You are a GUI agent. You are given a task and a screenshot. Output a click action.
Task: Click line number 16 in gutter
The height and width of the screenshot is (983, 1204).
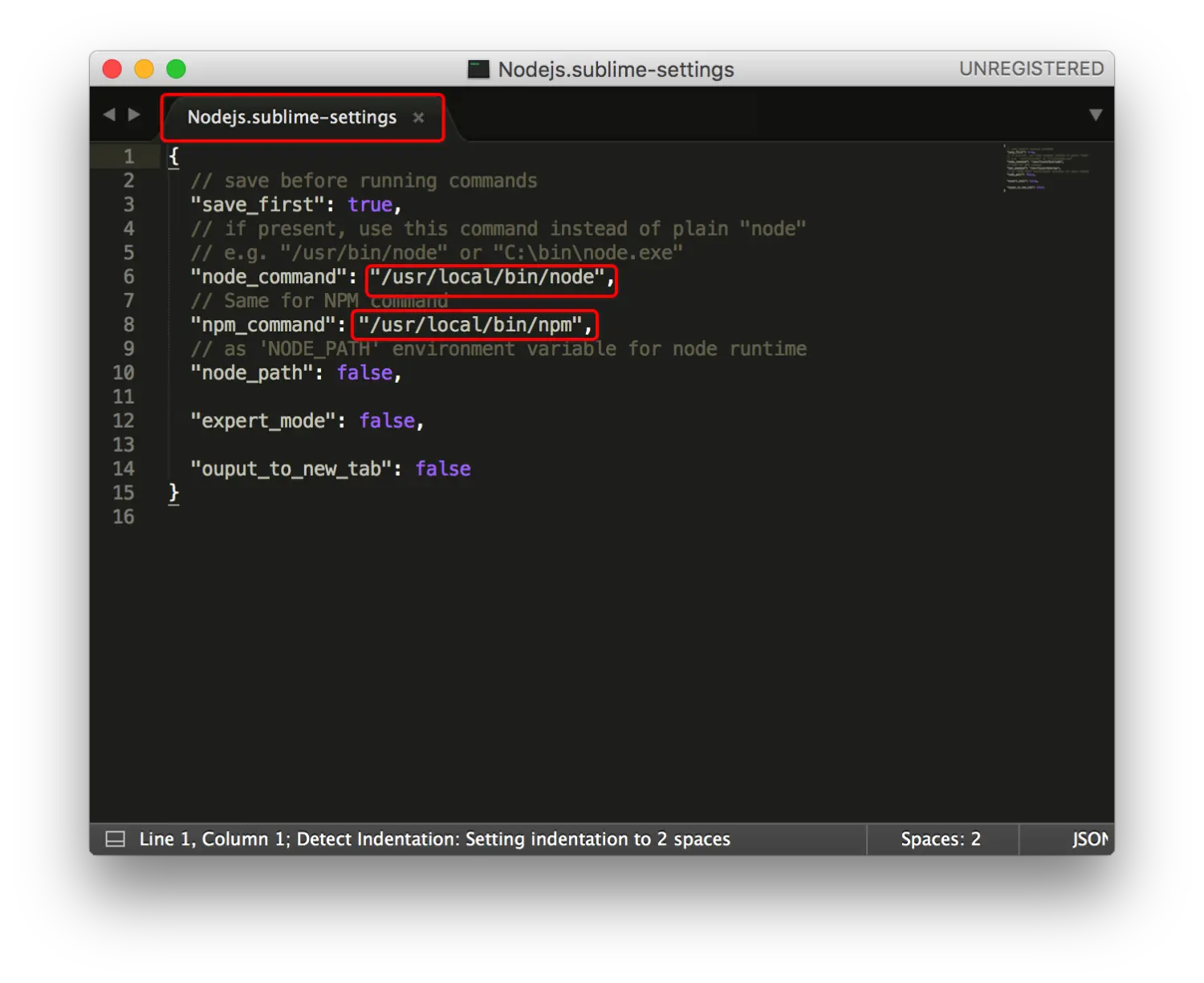click(x=124, y=517)
